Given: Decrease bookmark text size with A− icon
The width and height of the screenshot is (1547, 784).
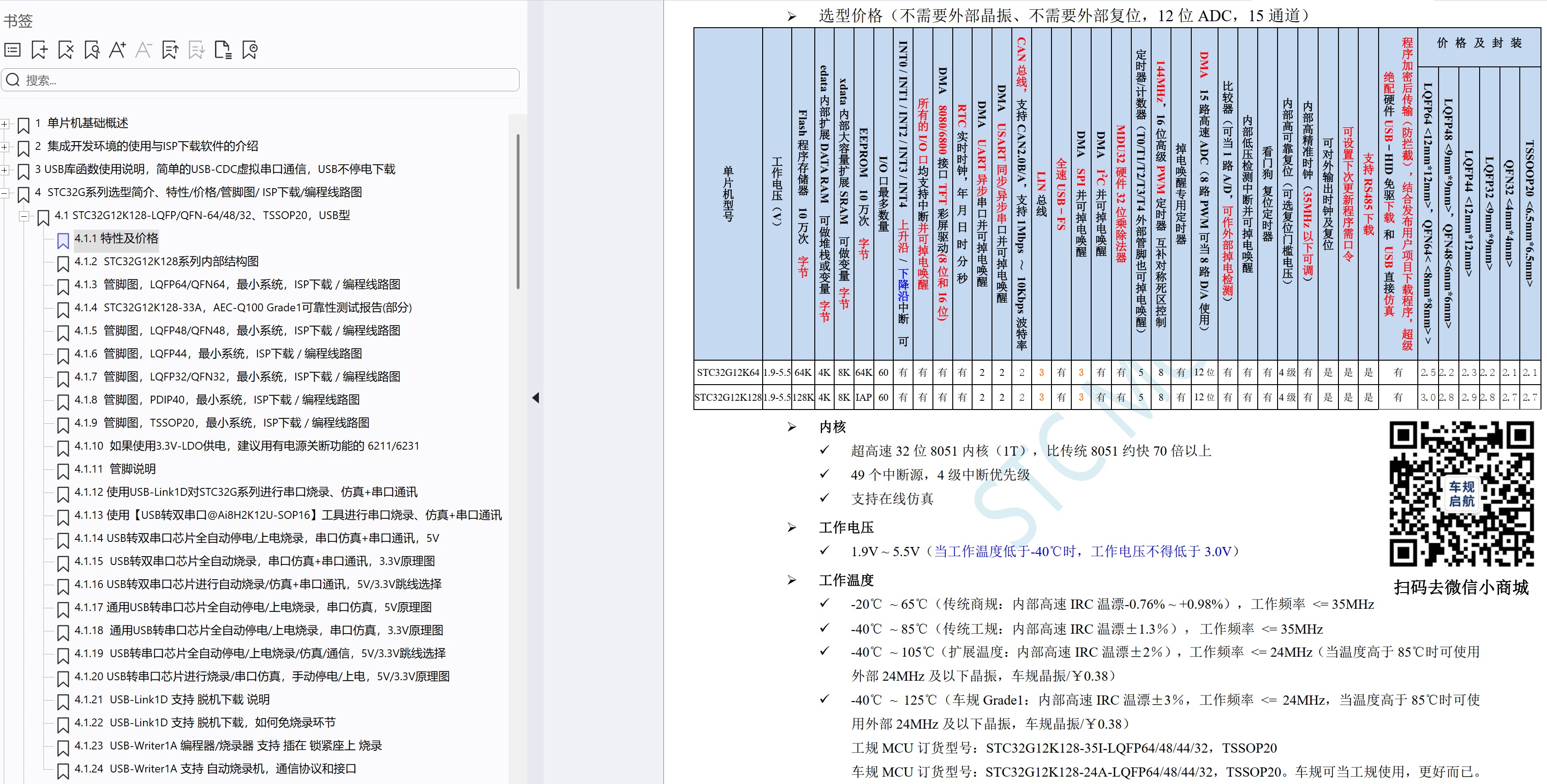Looking at the screenshot, I should pos(143,50).
